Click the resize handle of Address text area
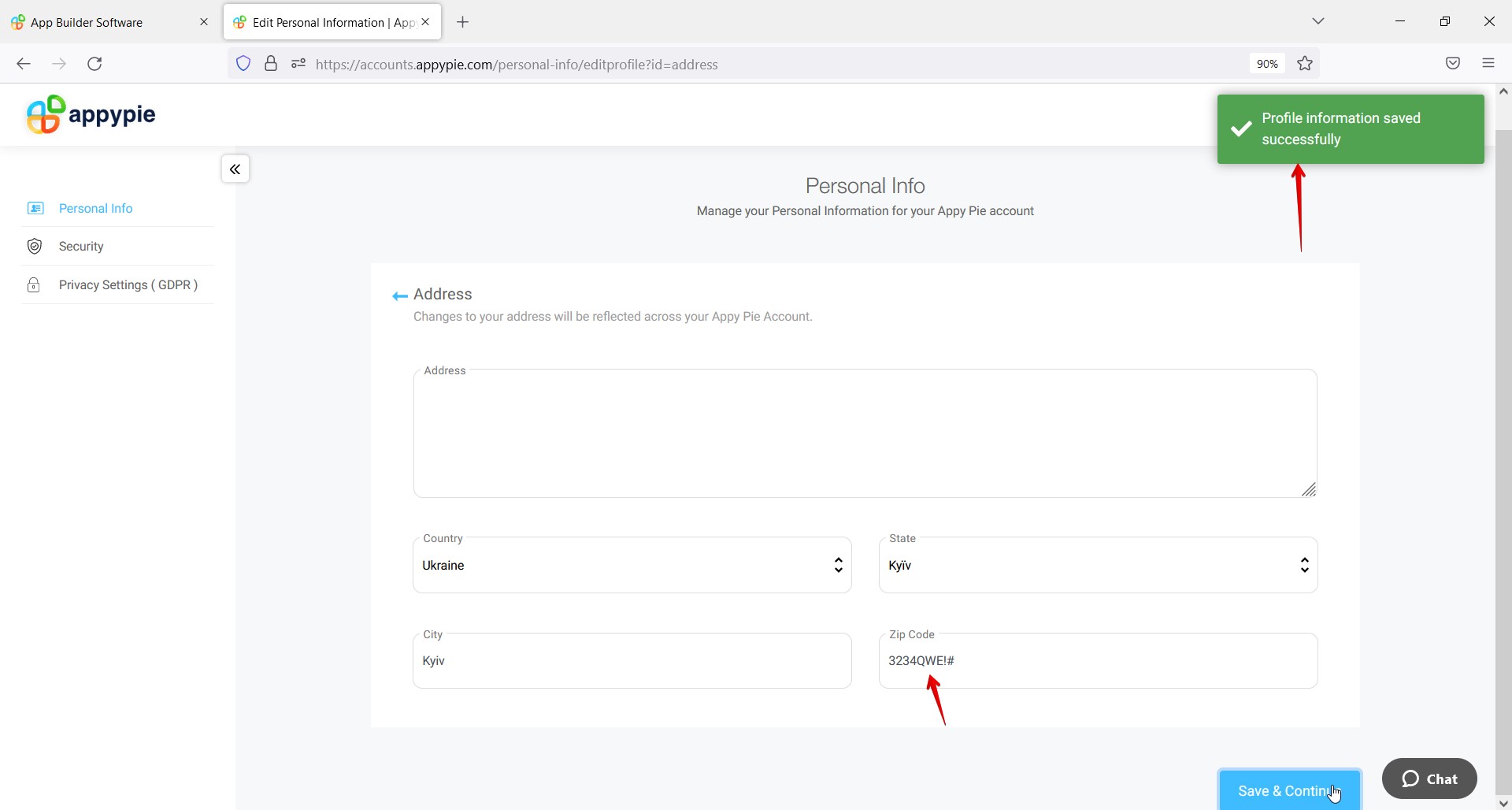 point(1309,490)
